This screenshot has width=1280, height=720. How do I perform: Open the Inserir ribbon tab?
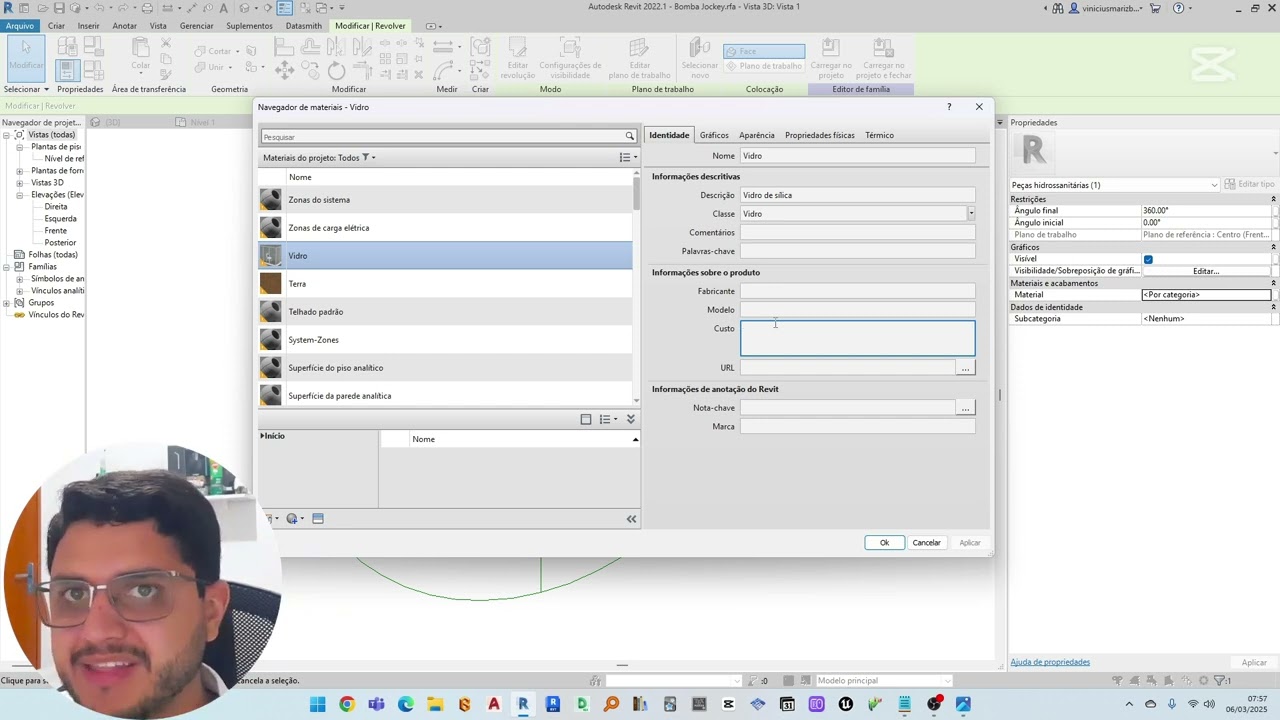[x=88, y=26]
